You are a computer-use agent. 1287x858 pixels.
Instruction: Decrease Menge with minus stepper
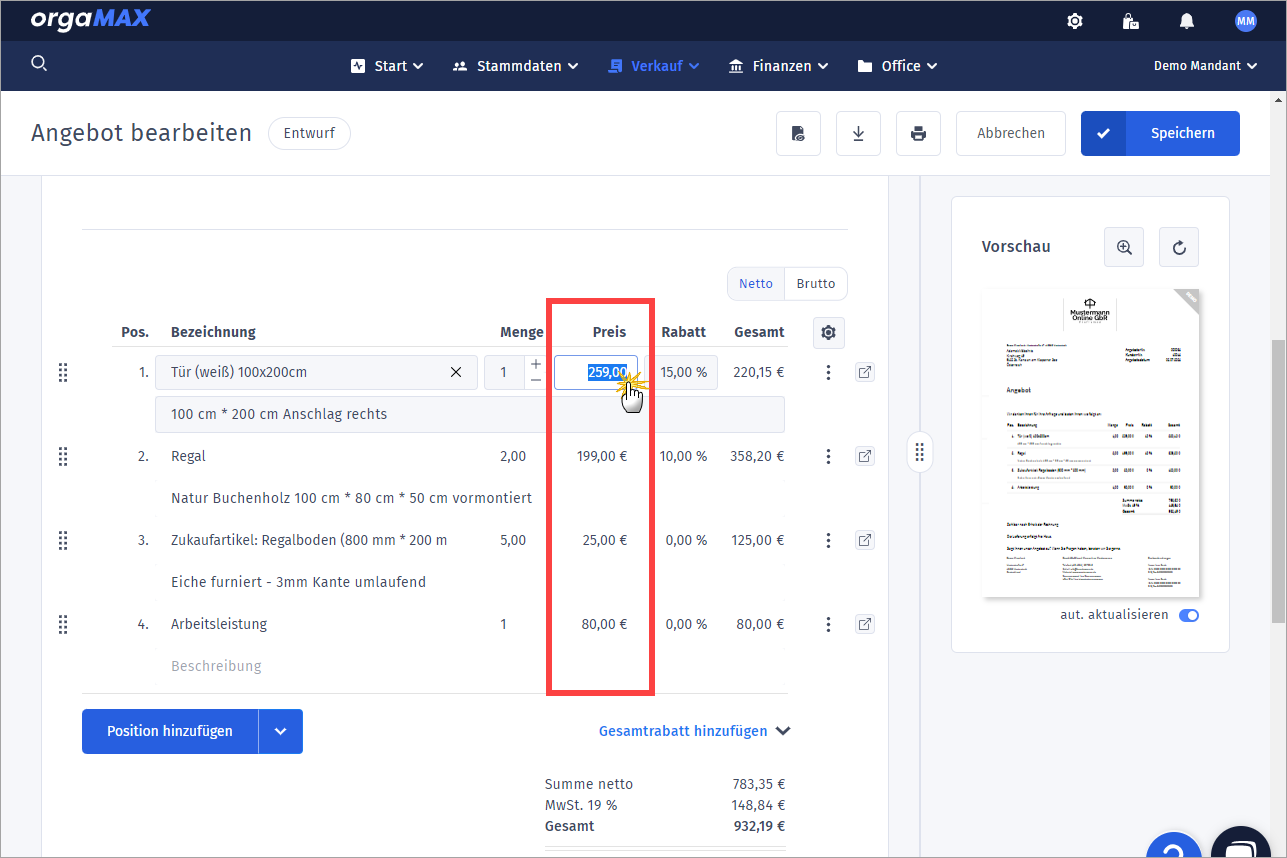[x=536, y=381]
